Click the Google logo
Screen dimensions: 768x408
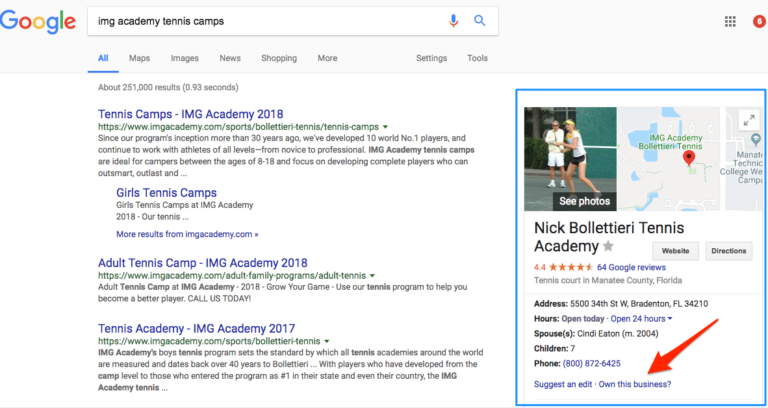point(39,21)
